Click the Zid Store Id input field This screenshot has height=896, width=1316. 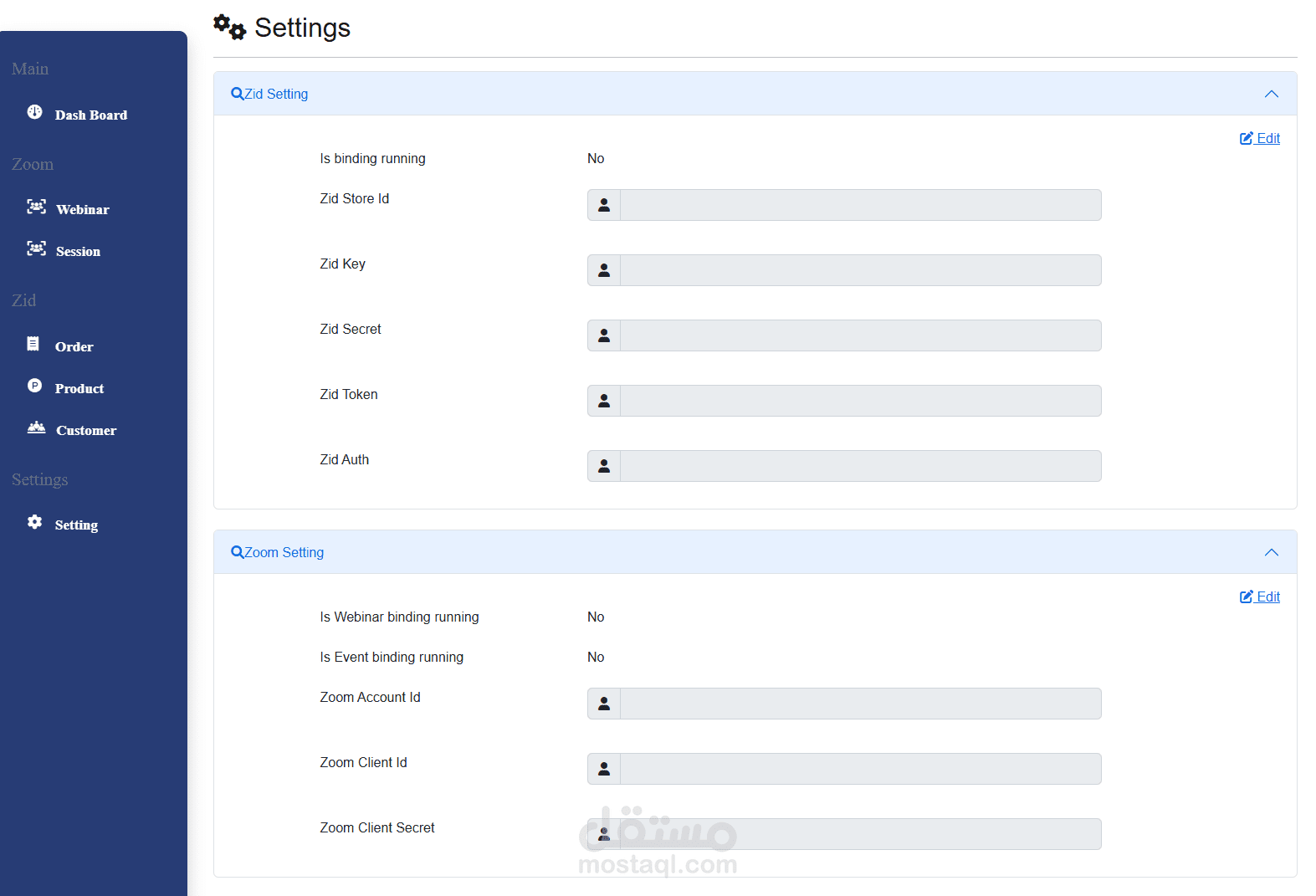tap(860, 205)
